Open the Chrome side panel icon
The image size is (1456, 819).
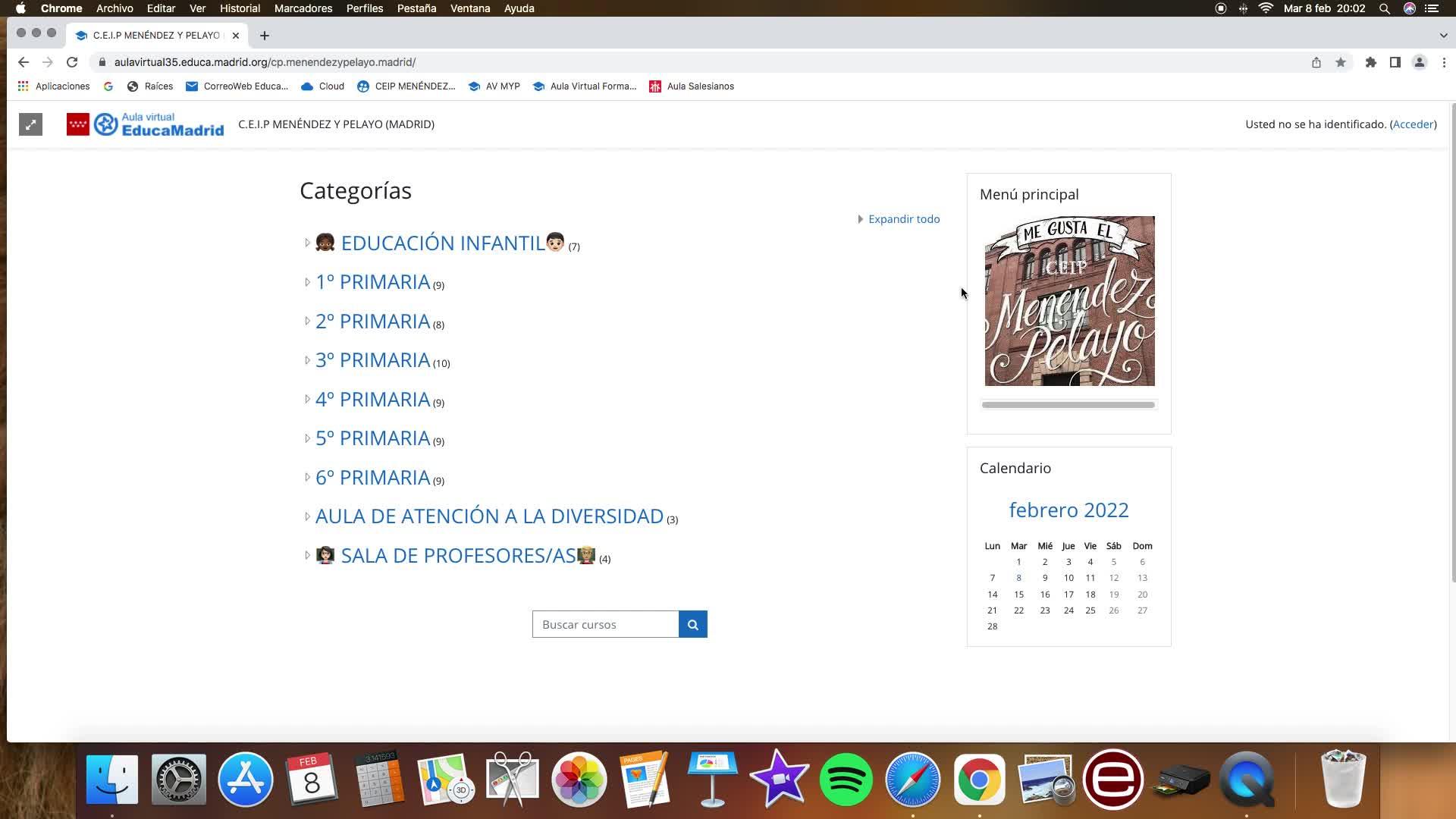1395,62
